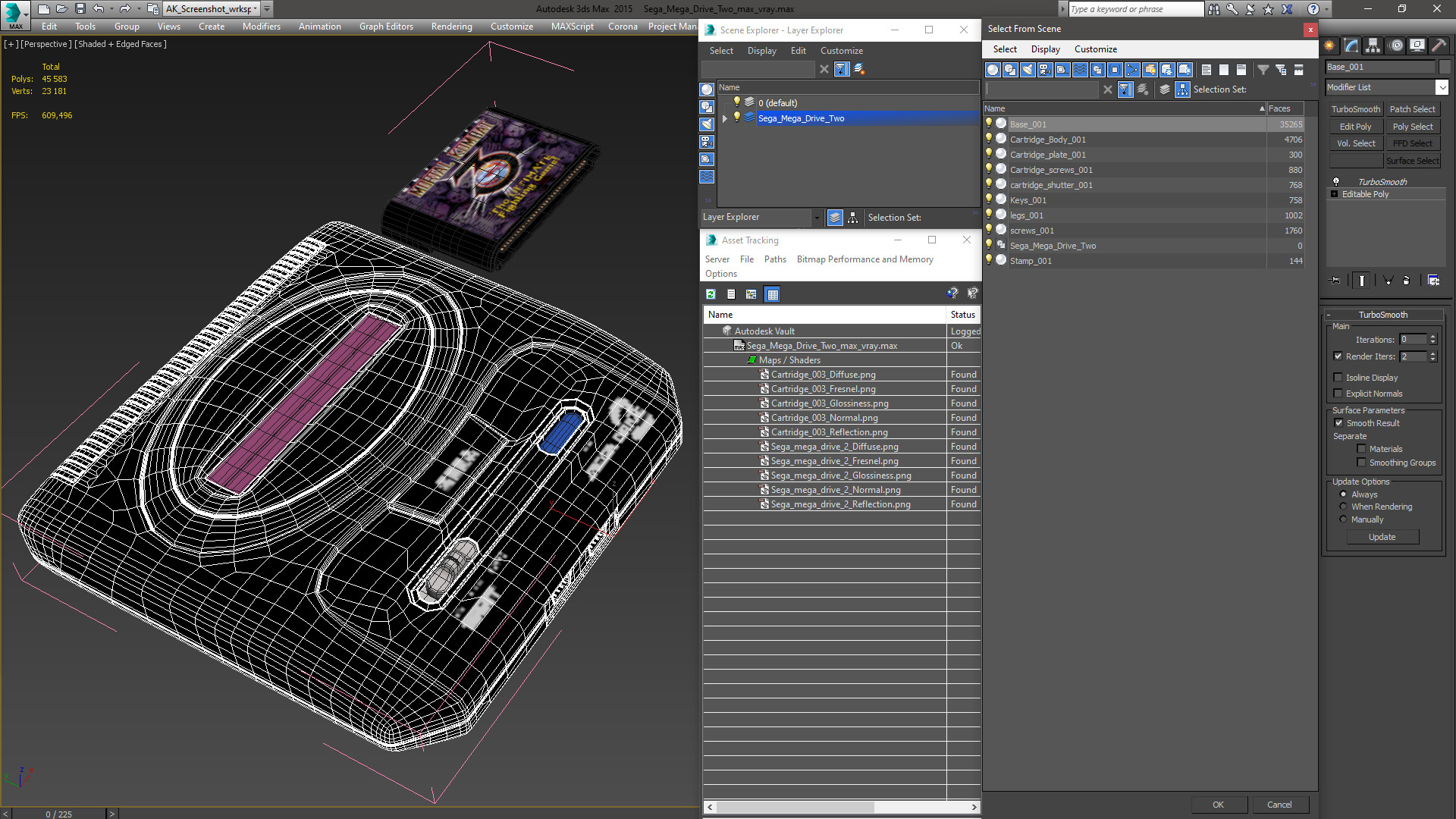Click Refresh icon in Asset Tracking toolbar

[x=711, y=294]
